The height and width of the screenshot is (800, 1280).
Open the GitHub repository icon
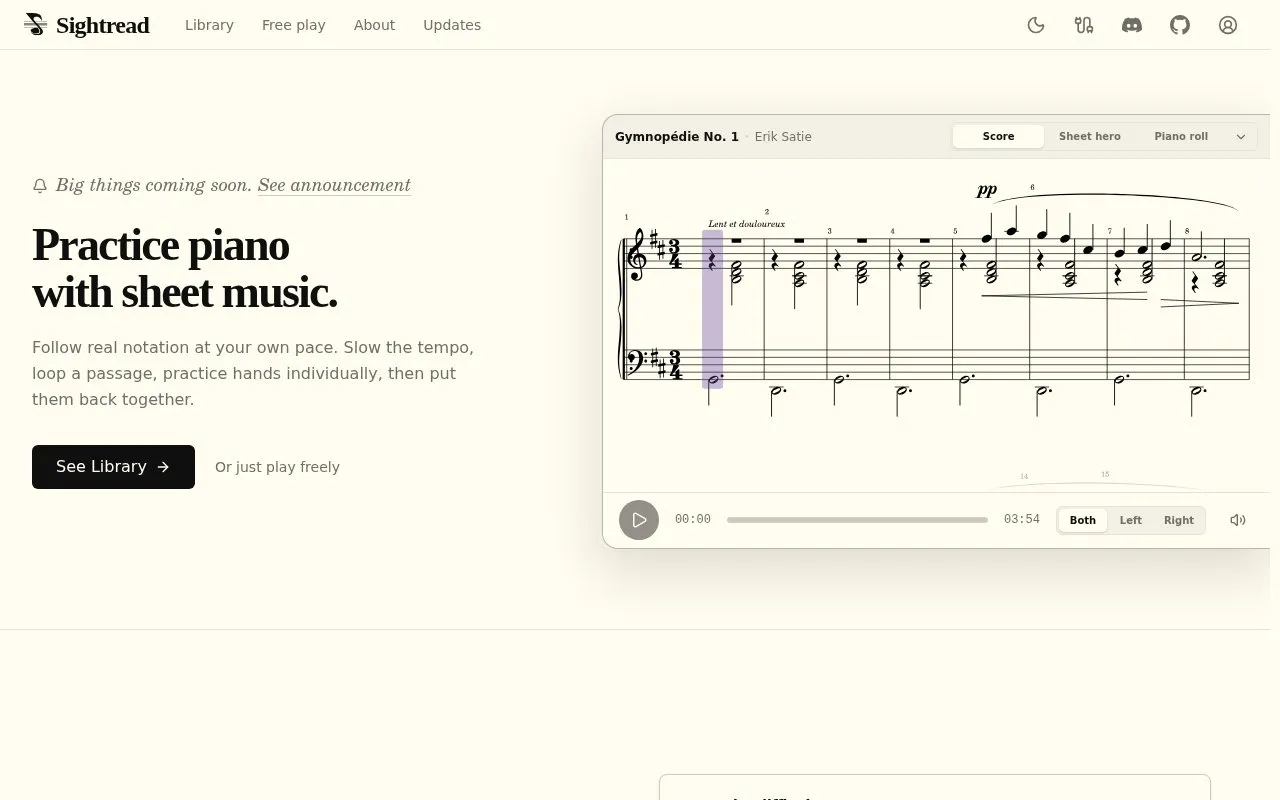(1180, 25)
